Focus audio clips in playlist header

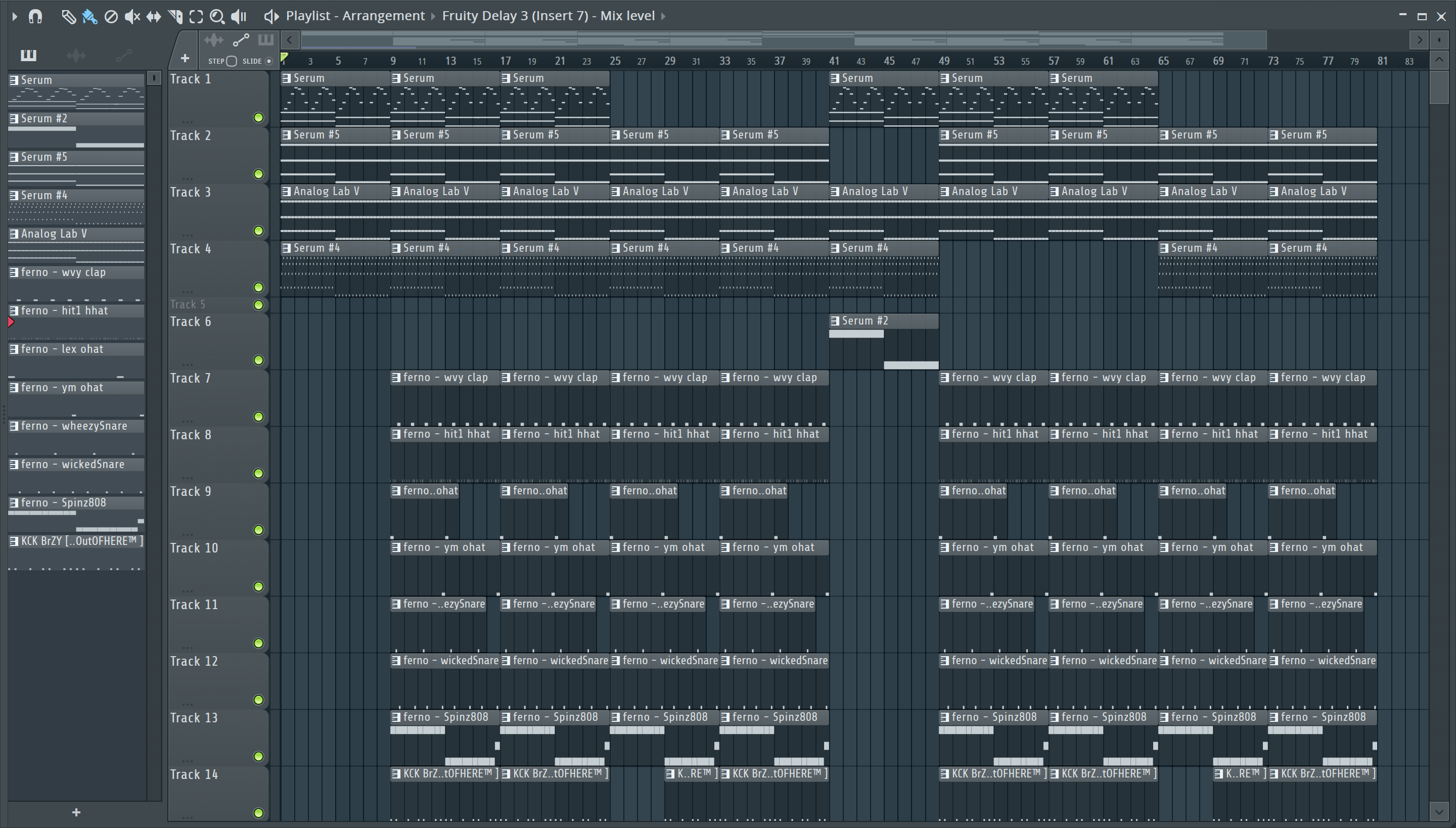214,40
